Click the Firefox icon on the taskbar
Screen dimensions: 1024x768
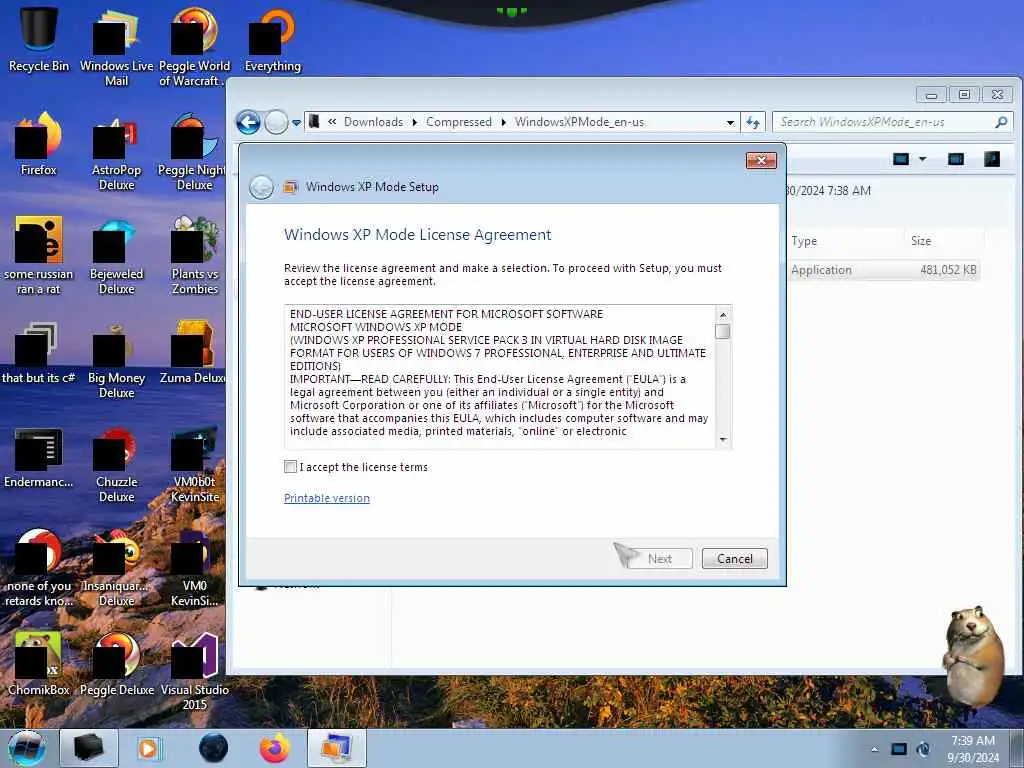274,748
